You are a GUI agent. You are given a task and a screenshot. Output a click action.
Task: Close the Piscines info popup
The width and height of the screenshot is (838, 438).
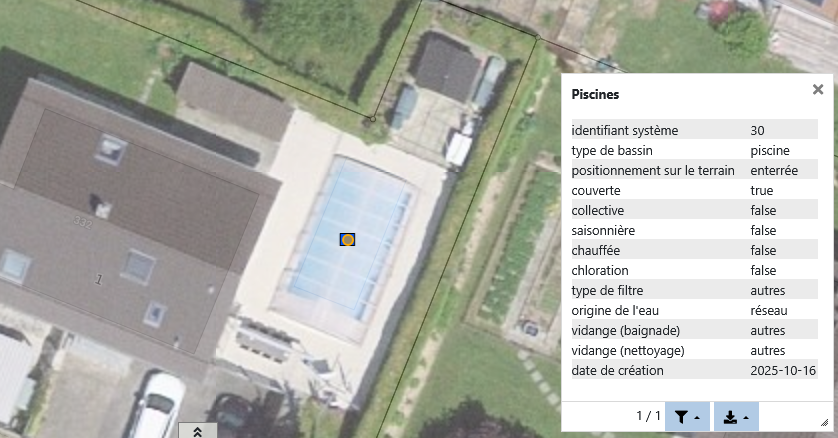(x=818, y=89)
